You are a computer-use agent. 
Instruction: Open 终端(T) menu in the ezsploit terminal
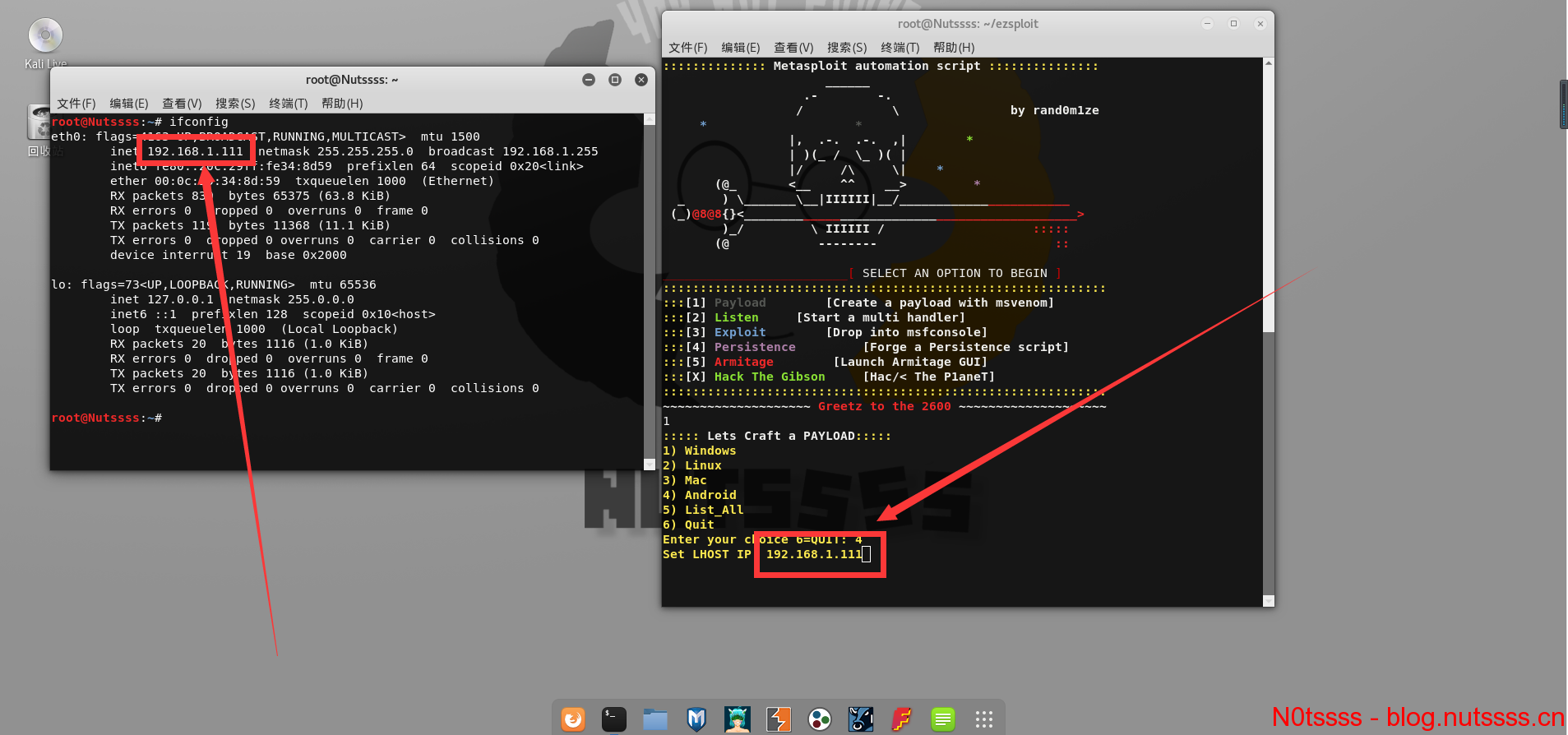pos(900,48)
